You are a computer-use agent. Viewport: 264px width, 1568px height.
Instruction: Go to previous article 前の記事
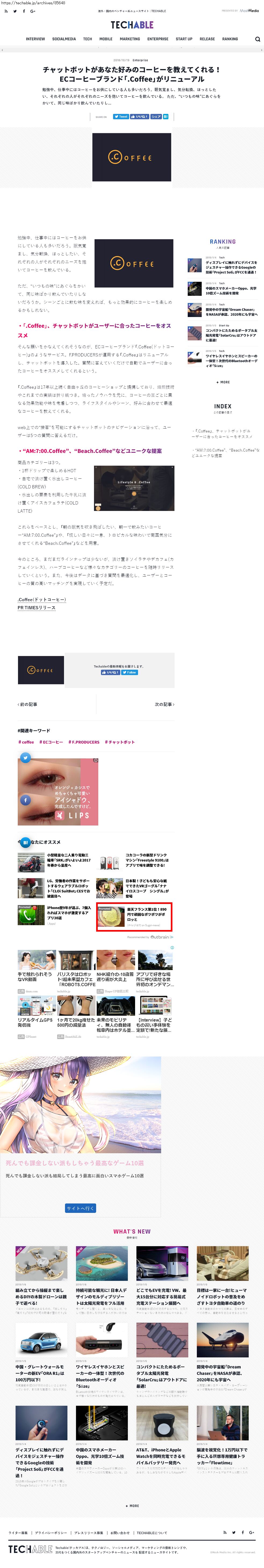(x=27, y=704)
